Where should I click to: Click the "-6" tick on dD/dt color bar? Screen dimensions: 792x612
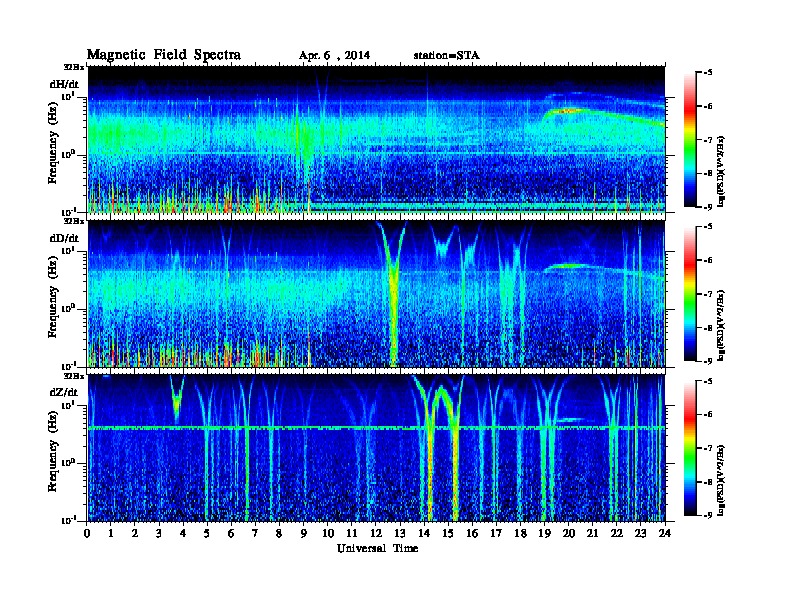point(708,260)
